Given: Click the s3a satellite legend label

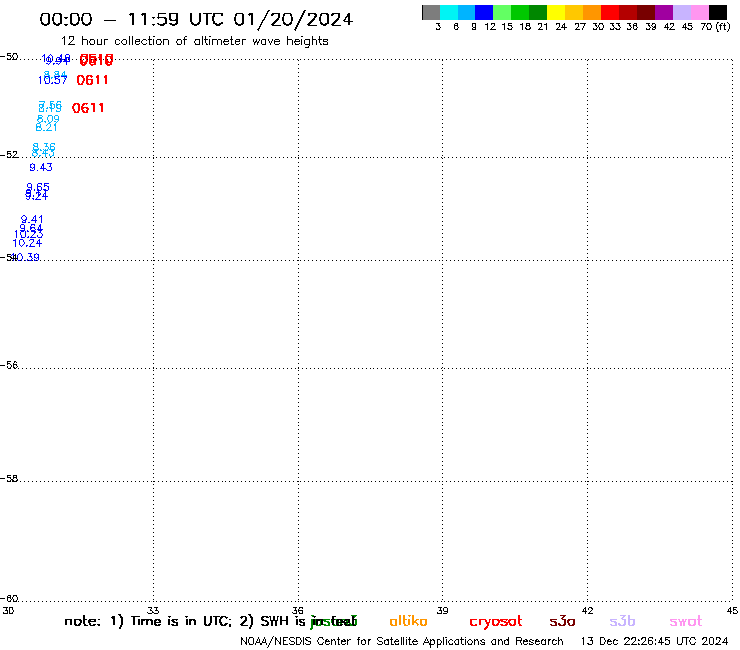Looking at the screenshot, I should tap(562, 621).
